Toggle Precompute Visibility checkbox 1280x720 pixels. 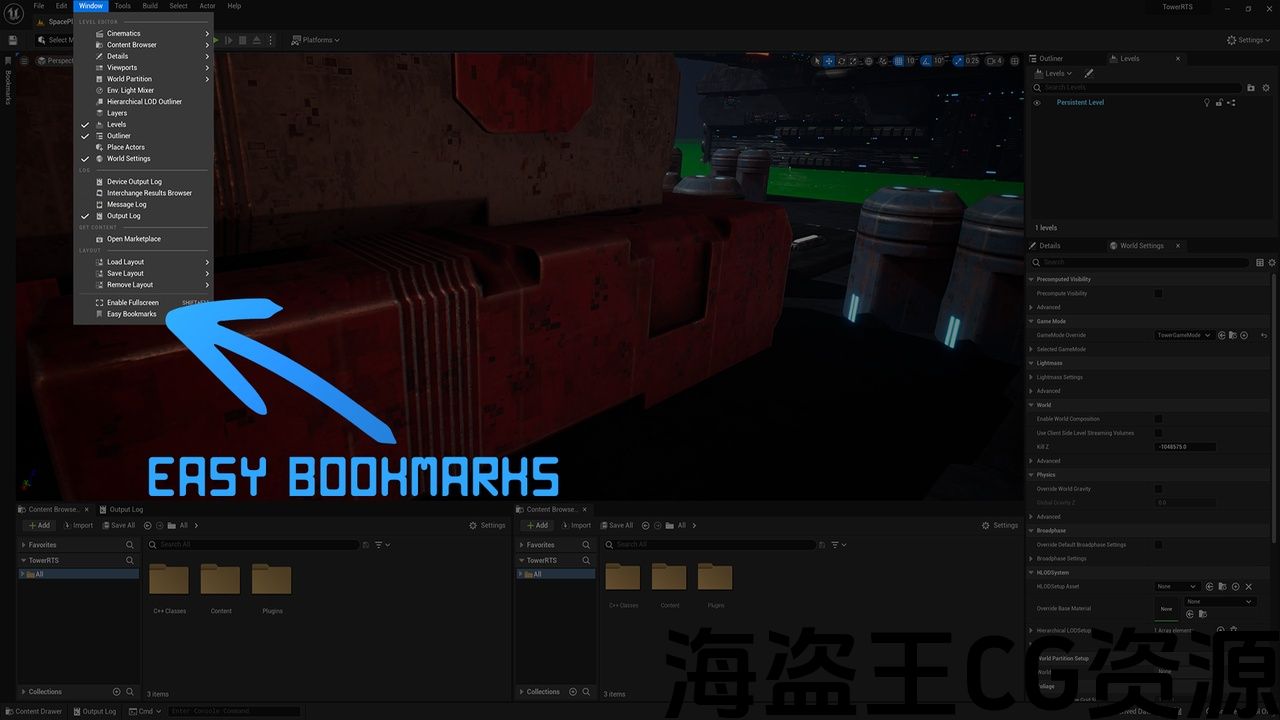(x=1158, y=293)
